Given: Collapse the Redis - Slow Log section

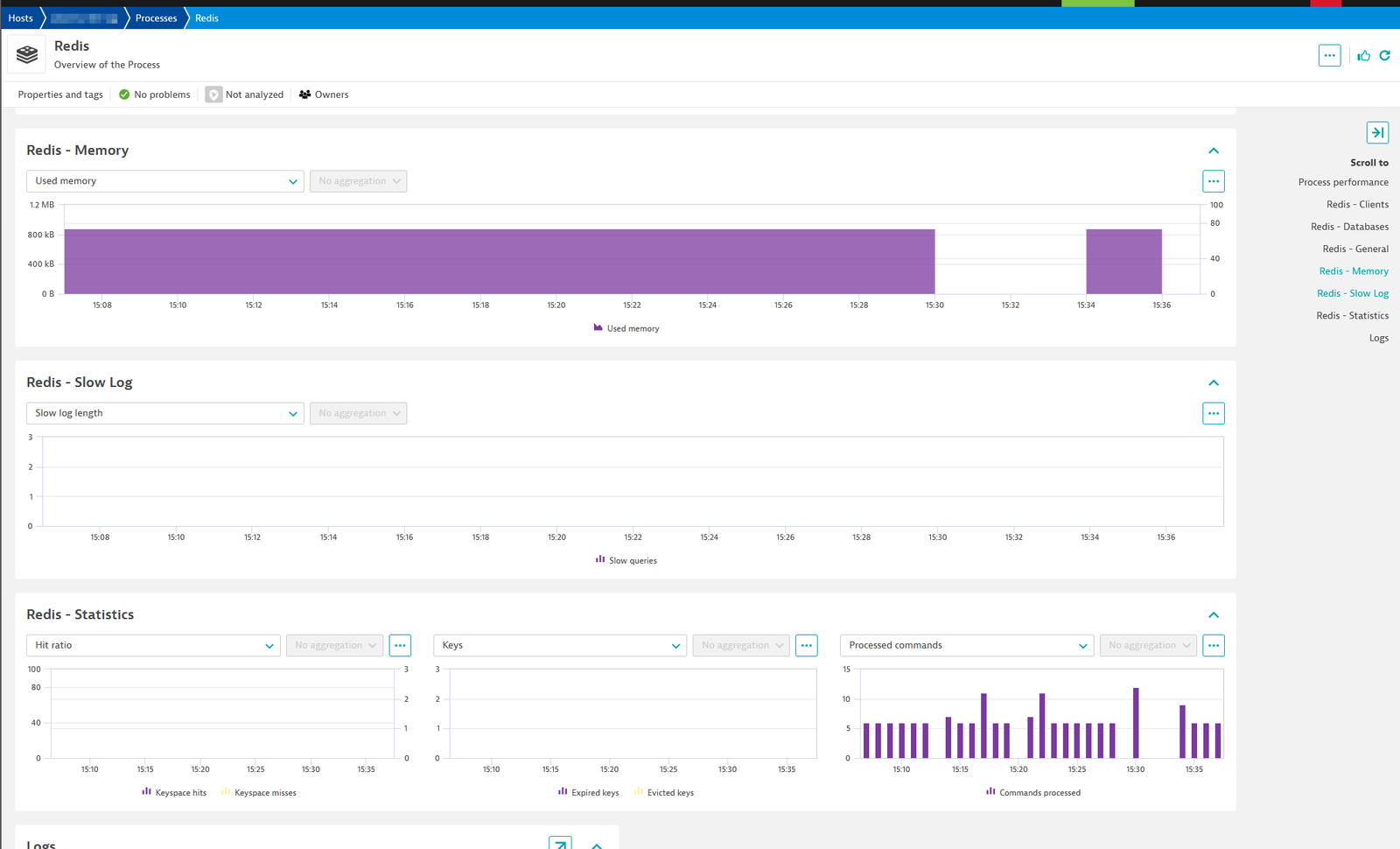Looking at the screenshot, I should [x=1214, y=382].
